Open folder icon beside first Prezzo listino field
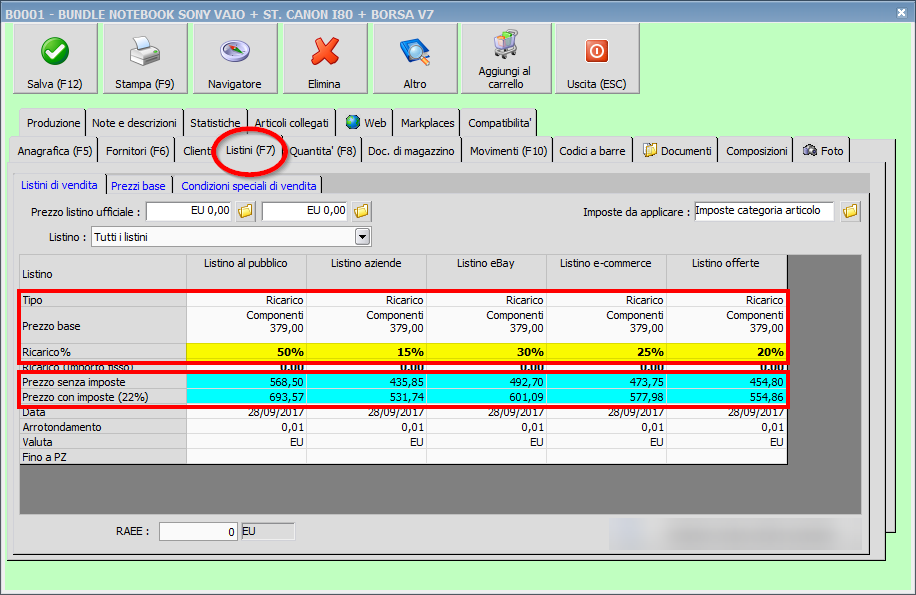Image resolution: width=916 pixels, height=595 pixels. pos(245,211)
